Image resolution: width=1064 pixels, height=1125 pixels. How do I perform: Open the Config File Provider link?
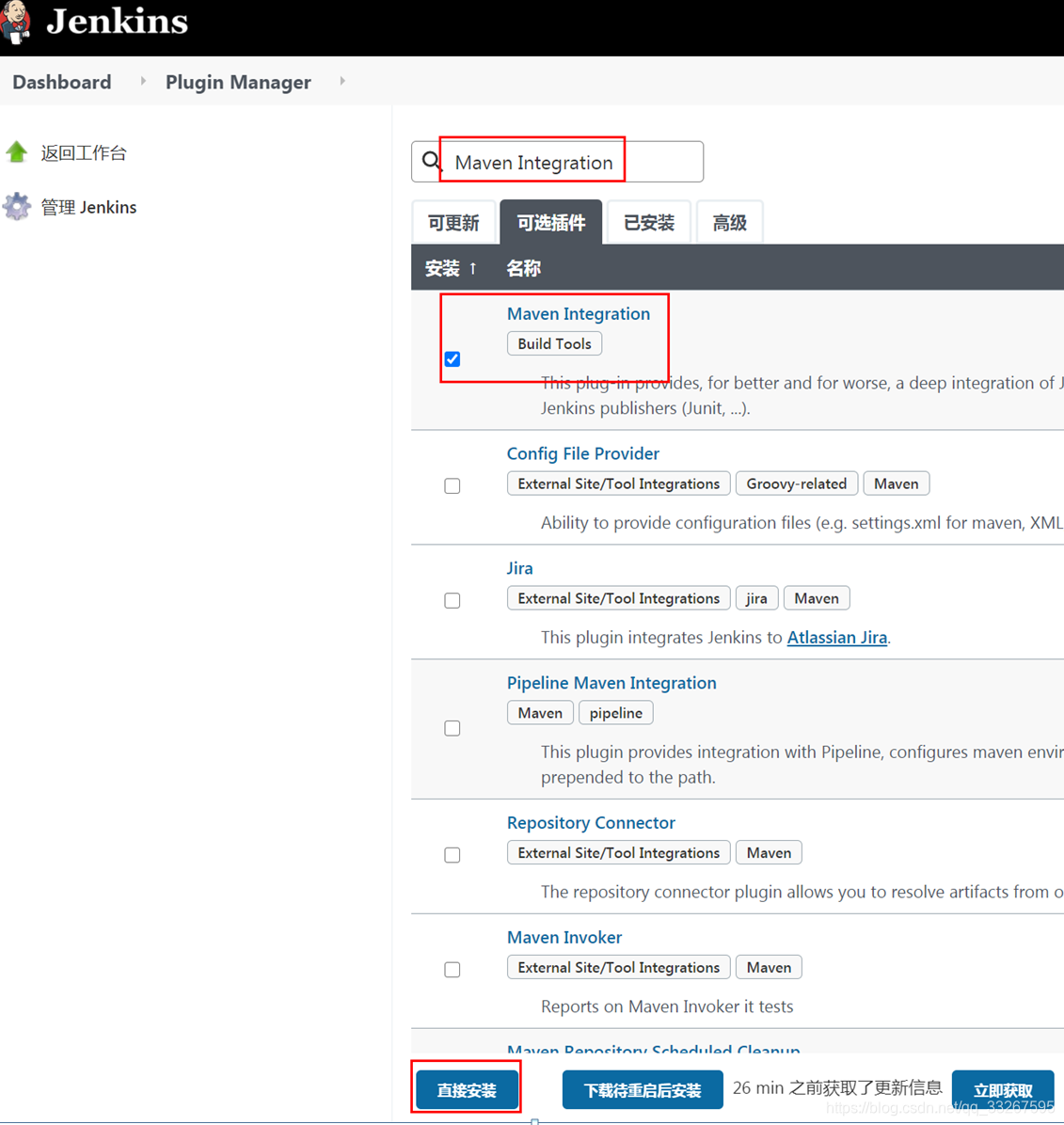coord(582,453)
